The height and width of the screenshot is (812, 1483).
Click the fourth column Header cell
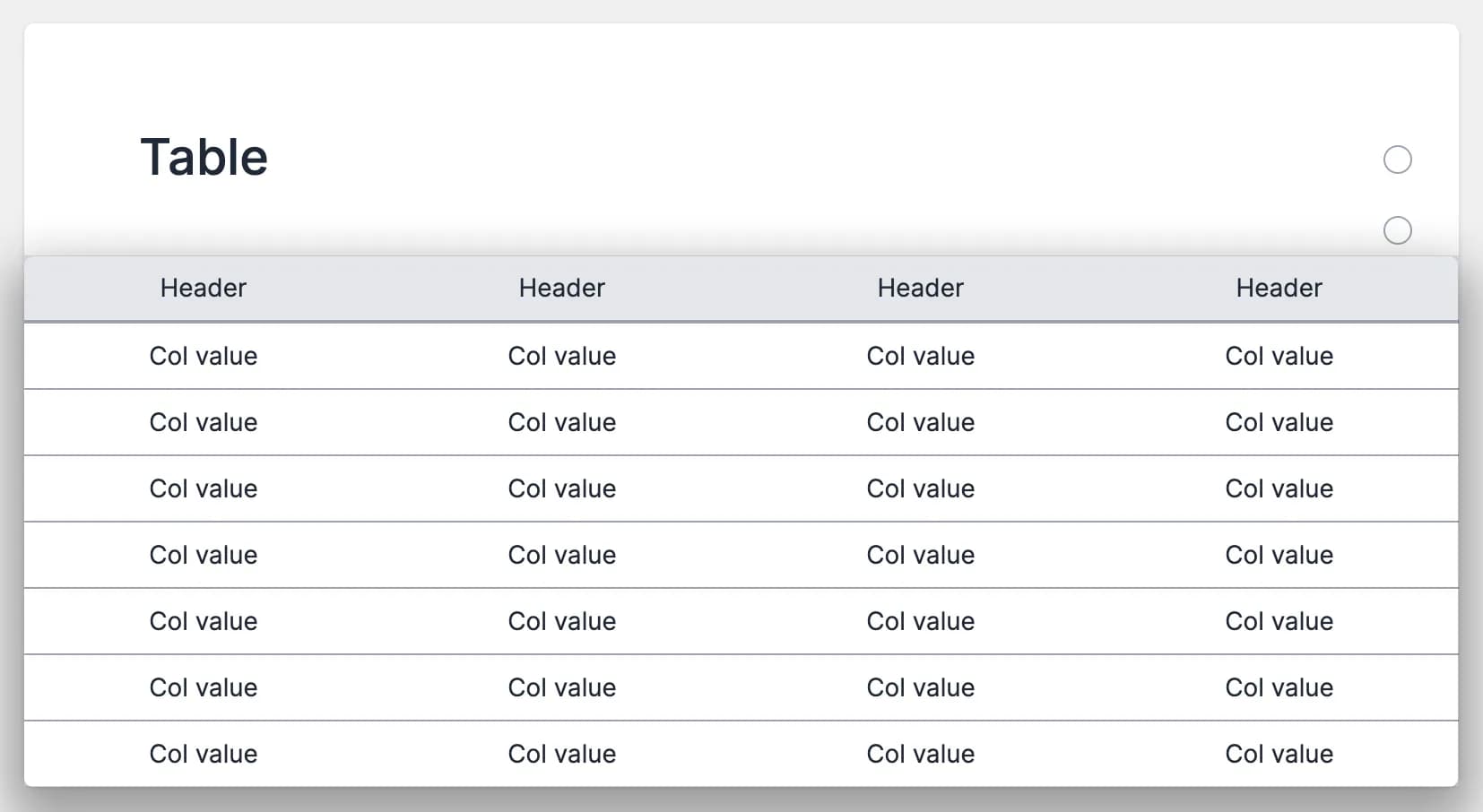coord(1279,288)
